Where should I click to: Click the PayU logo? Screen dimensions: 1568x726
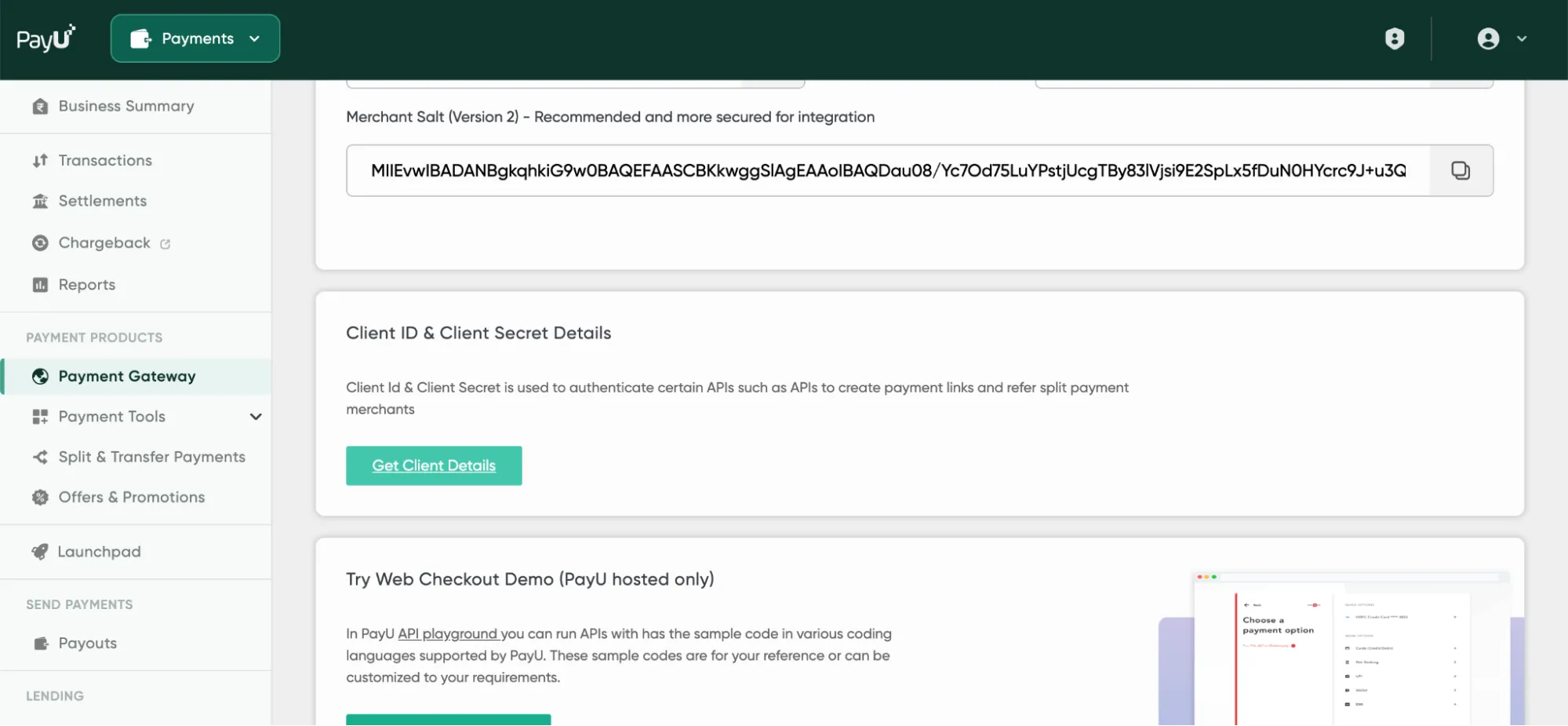(x=45, y=38)
